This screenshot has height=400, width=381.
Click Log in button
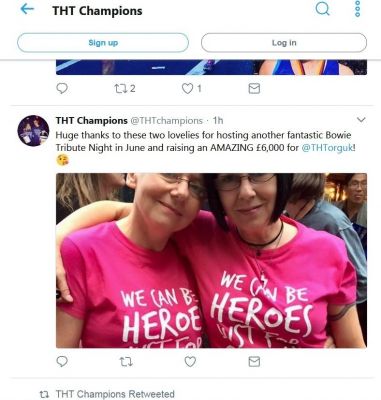click(x=284, y=43)
